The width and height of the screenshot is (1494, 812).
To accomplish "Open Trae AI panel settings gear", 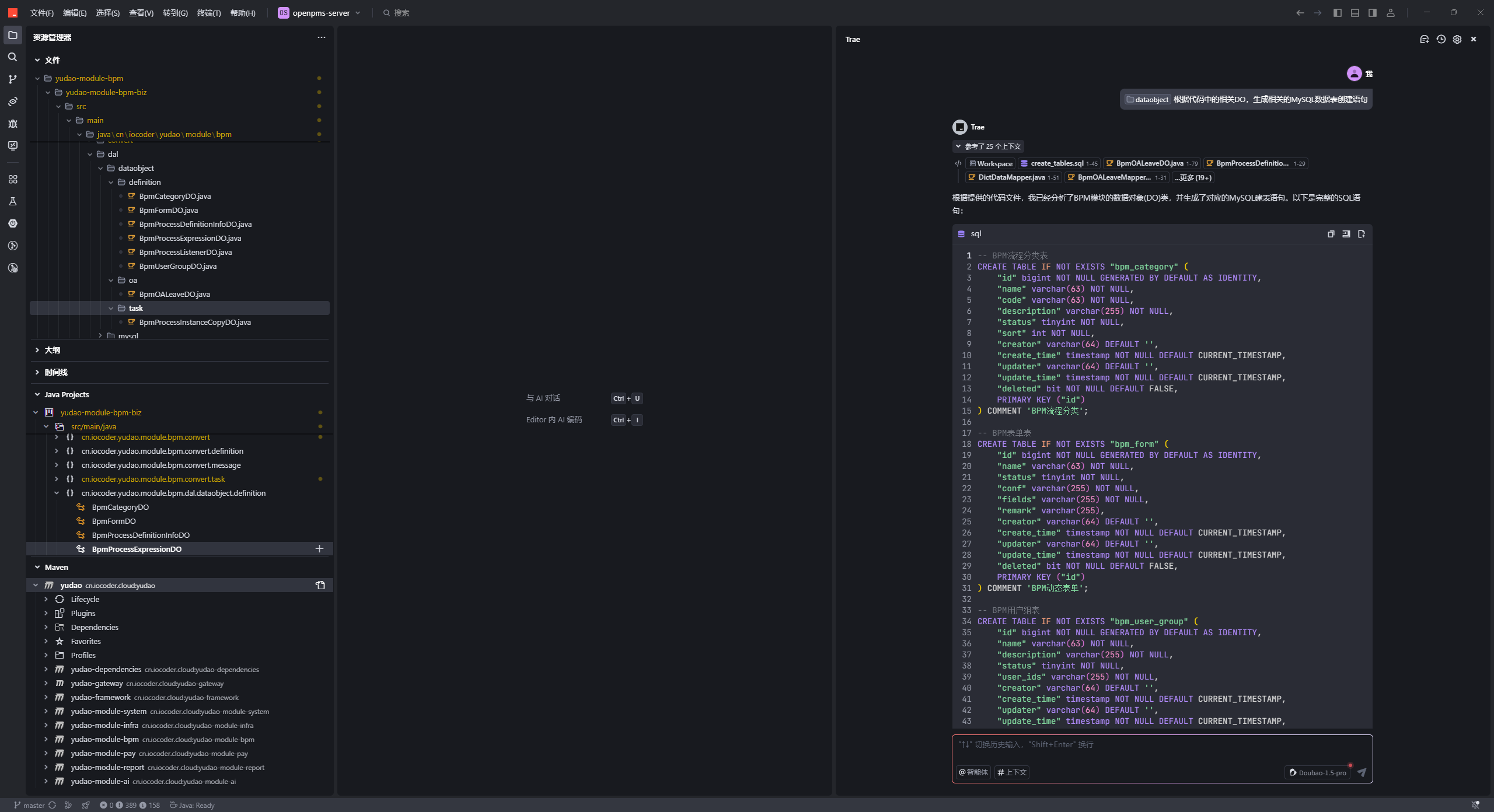I will point(1457,39).
